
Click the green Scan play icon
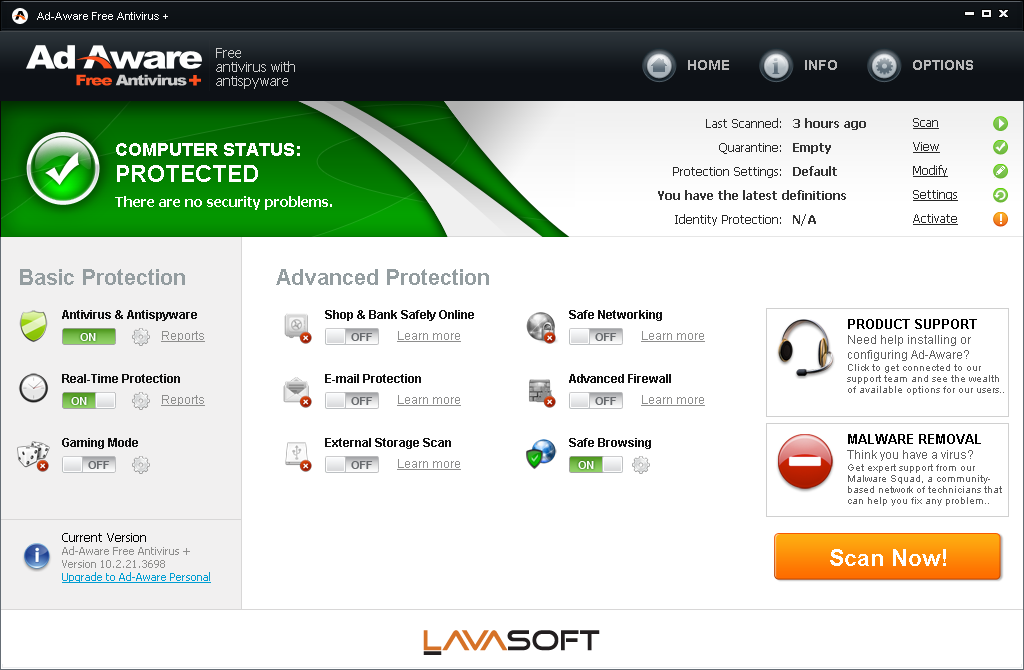[1000, 124]
